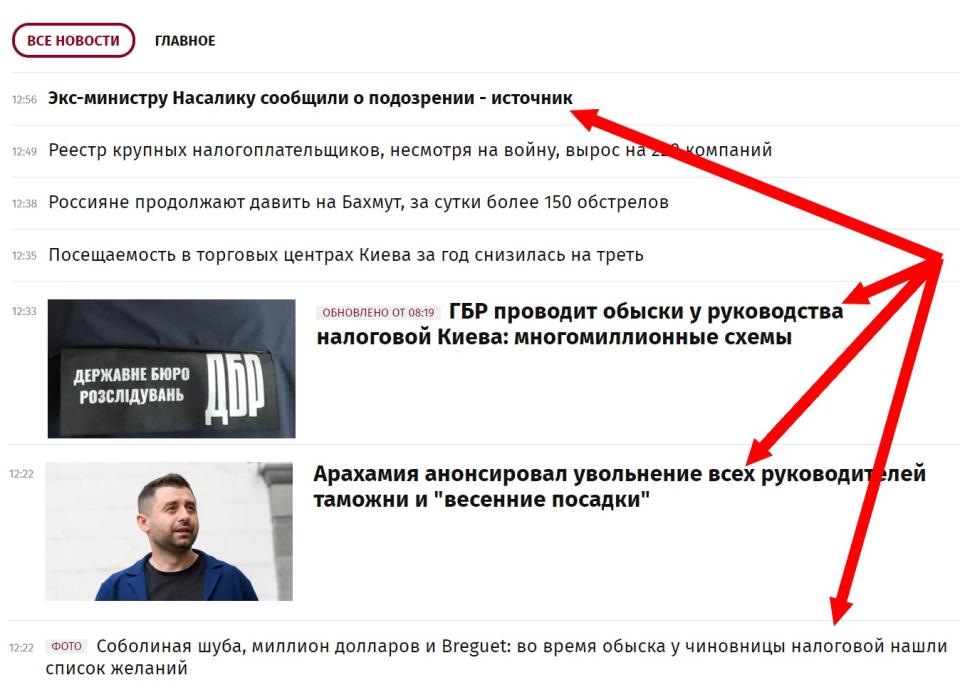
Task: Open the Реестр крупных налогоплательщиков article
Action: point(410,150)
